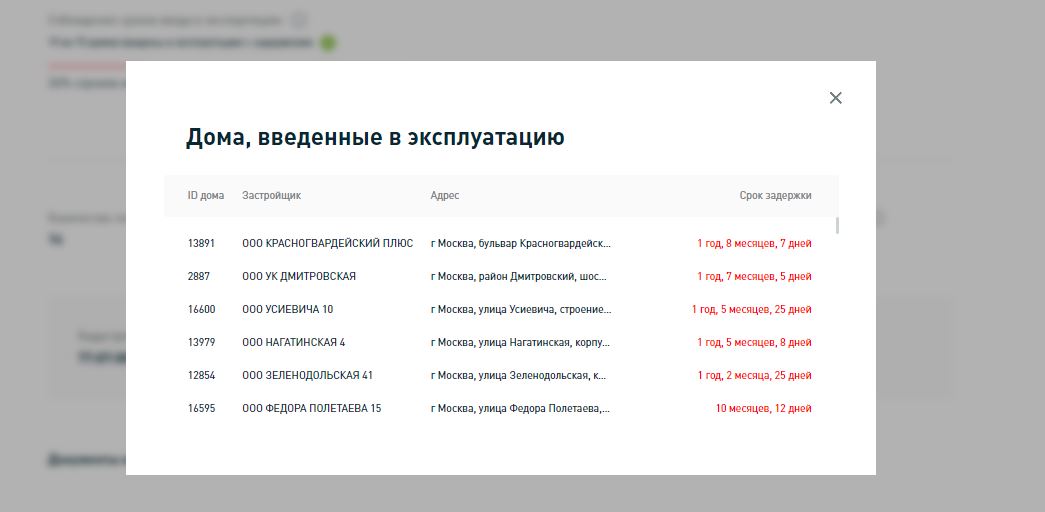
Task: Click developer ООО КРАСНОГВАРДЕЙСКИЙ ПЛЮС
Action: point(328,244)
